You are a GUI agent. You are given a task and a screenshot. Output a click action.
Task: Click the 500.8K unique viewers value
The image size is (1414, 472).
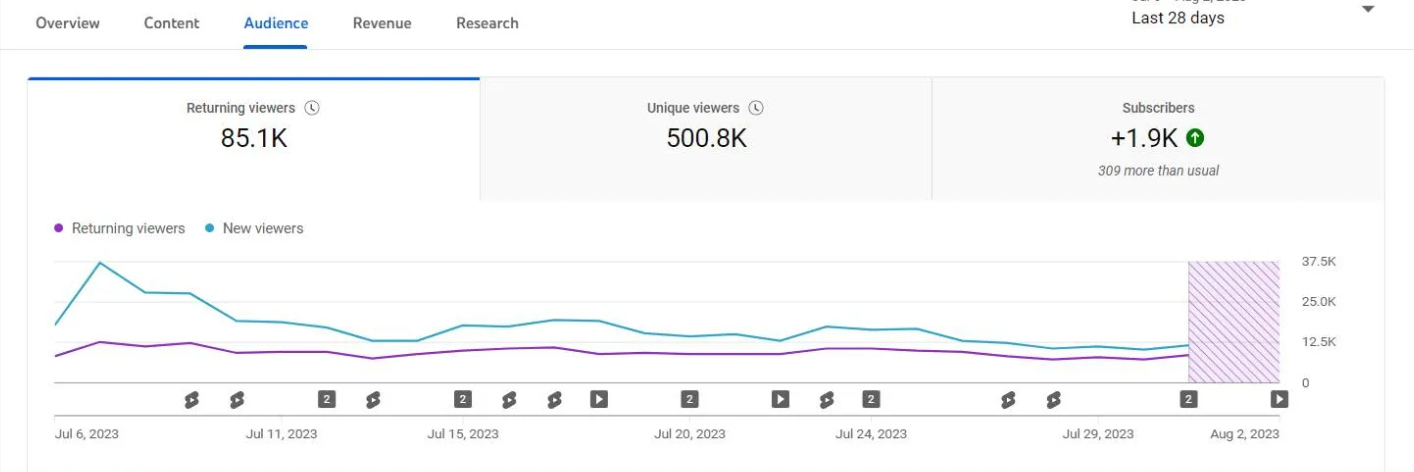[x=706, y=138]
